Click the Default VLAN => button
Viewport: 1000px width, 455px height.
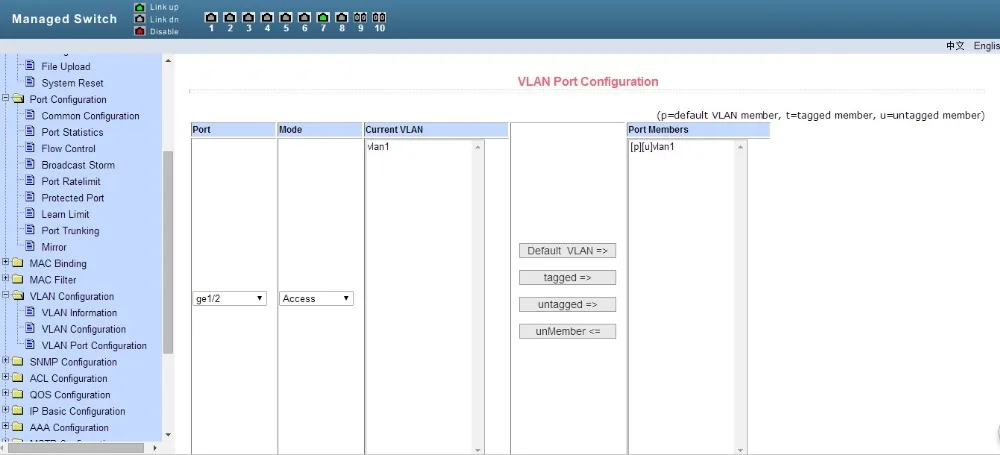coord(567,251)
